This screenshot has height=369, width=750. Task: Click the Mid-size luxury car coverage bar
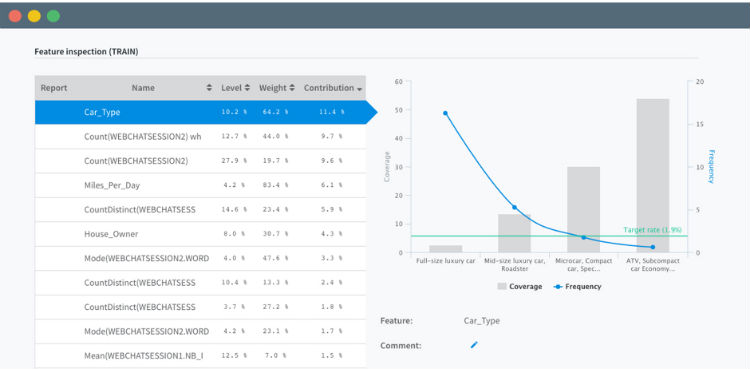[514, 233]
